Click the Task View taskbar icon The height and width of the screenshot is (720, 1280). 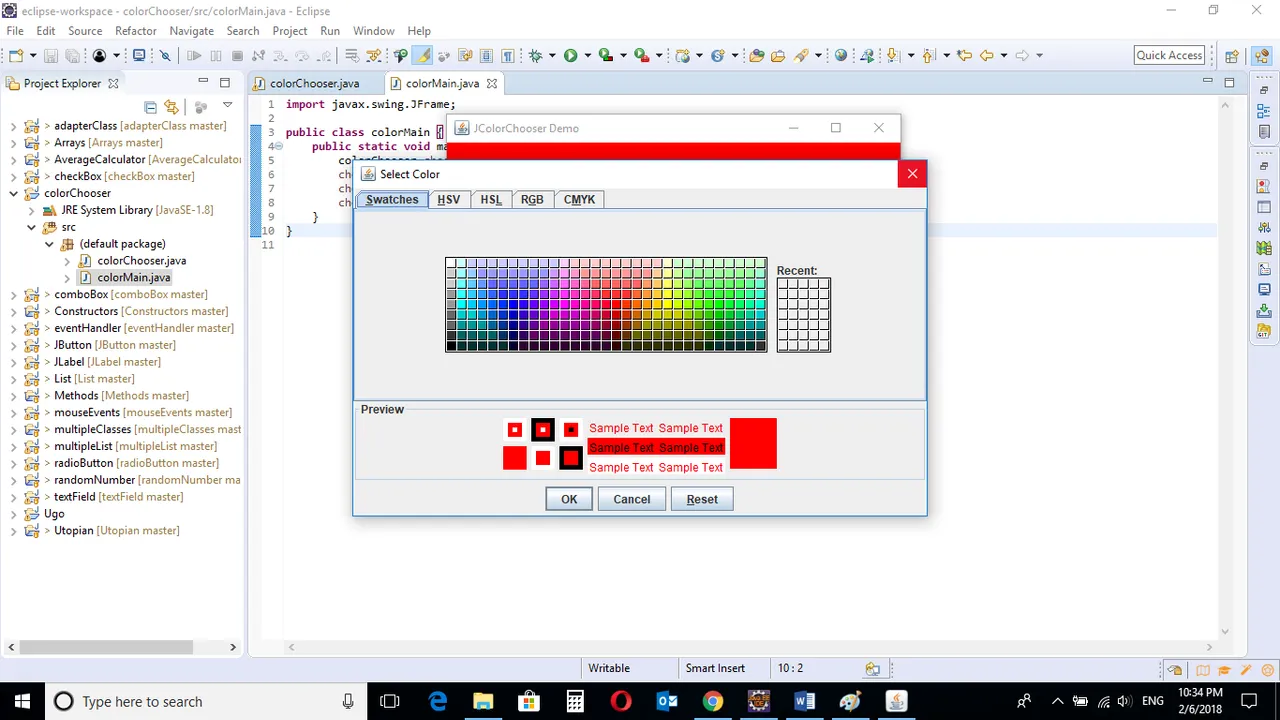390,701
